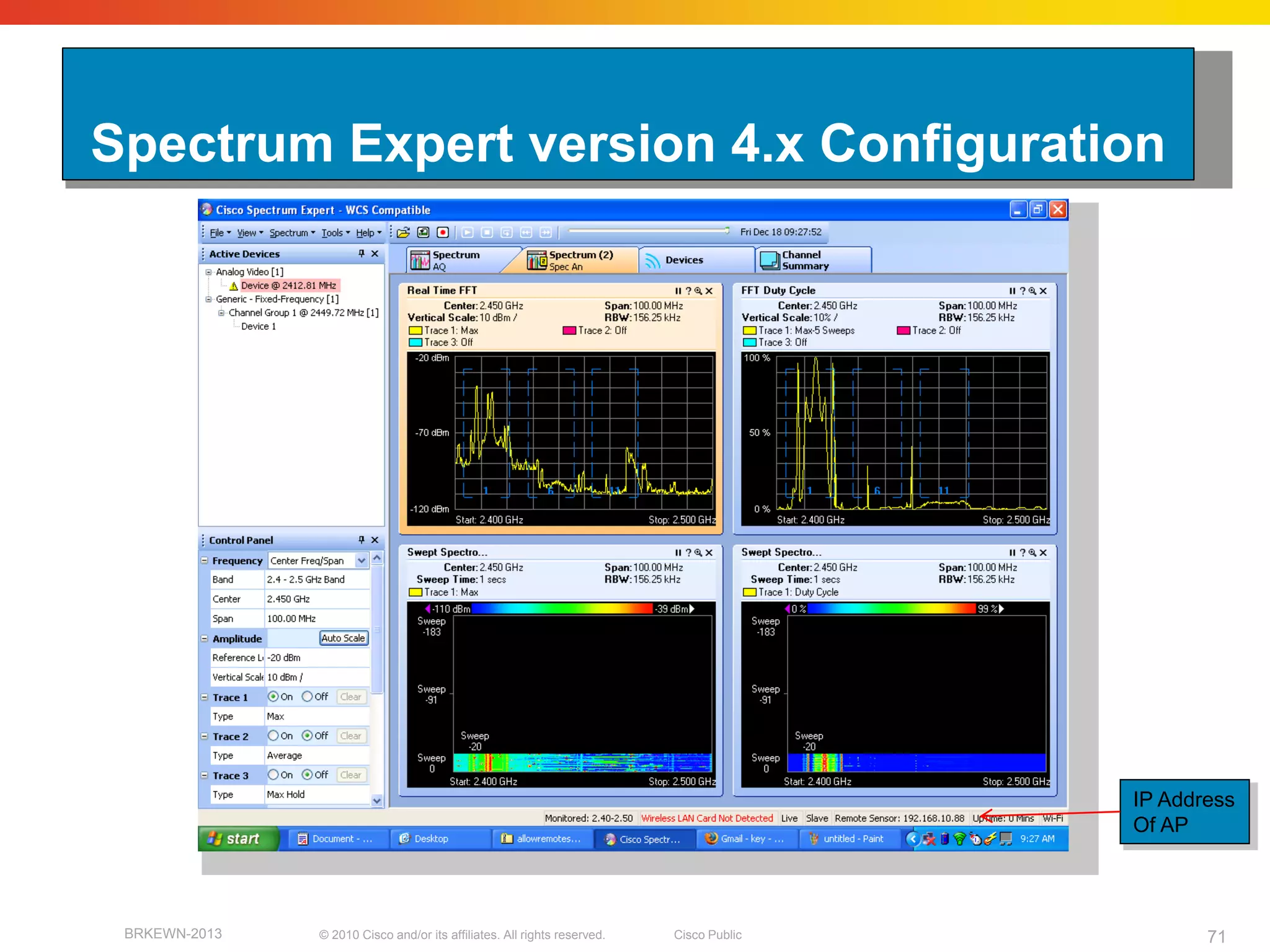The width and height of the screenshot is (1270, 952).
Task: Open the View menu
Action: (250, 233)
